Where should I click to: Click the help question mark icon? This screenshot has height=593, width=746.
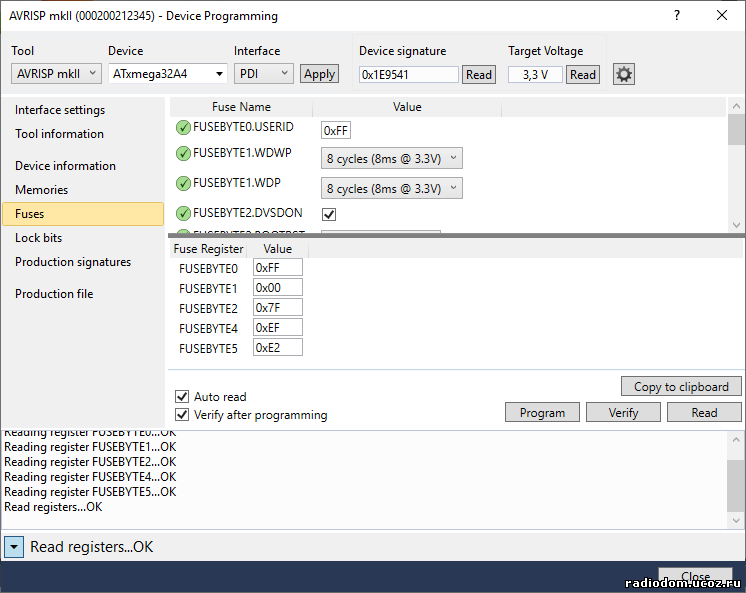click(x=677, y=15)
